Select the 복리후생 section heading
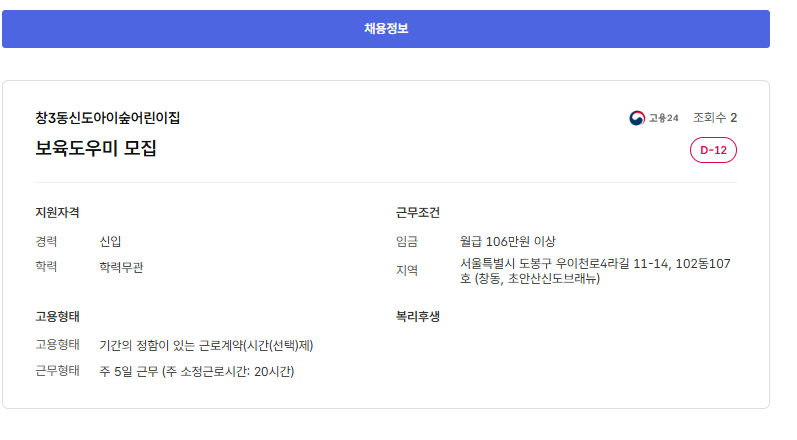797x440 pixels. pyautogui.click(x=418, y=316)
